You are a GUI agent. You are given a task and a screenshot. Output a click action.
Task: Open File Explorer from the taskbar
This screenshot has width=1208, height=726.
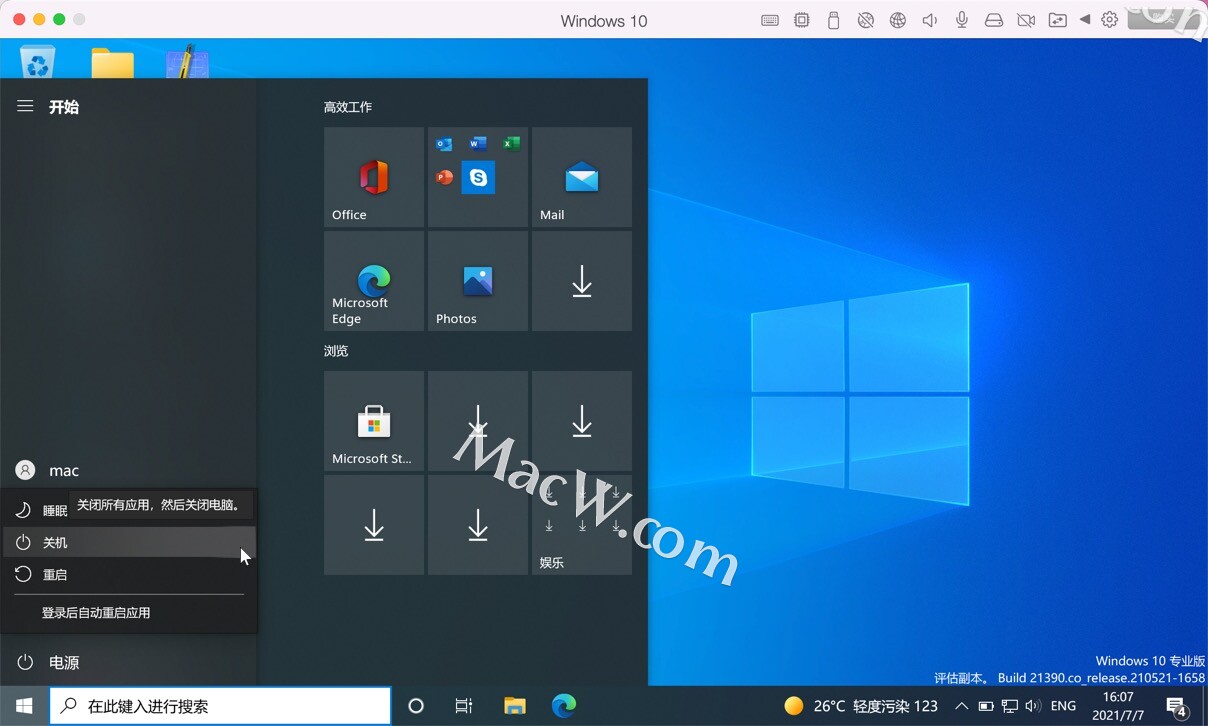pos(515,706)
